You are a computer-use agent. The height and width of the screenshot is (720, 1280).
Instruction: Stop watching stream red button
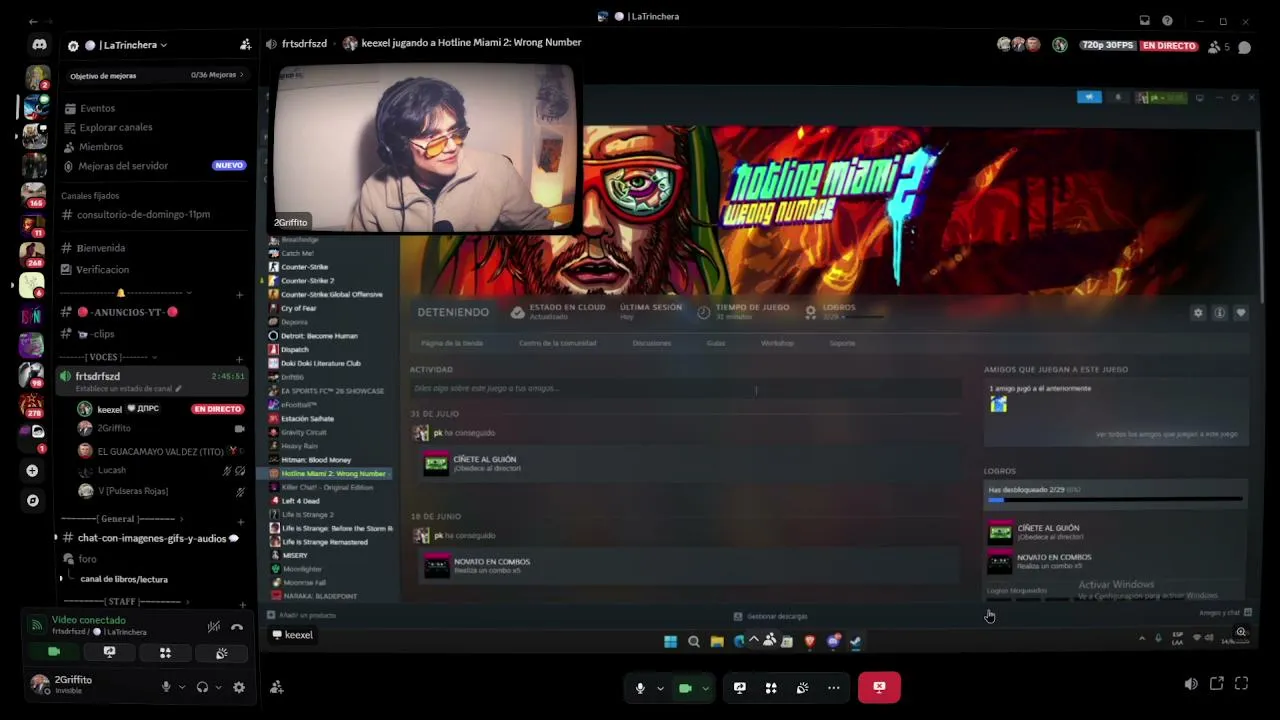click(x=879, y=687)
